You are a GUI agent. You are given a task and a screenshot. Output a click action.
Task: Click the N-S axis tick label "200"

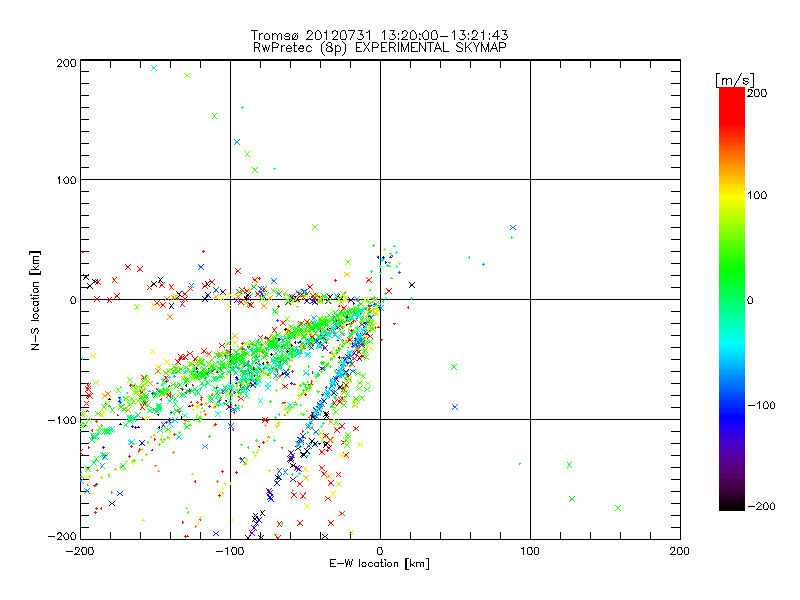coord(66,63)
